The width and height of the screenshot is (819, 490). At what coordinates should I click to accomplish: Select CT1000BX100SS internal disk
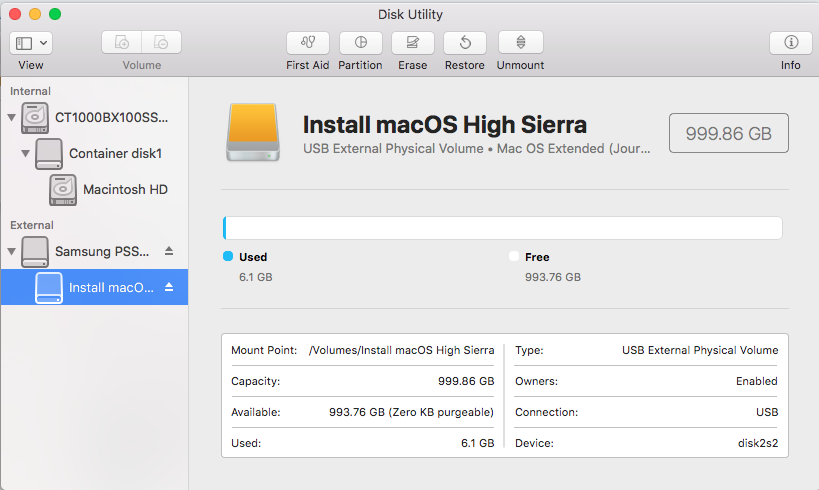click(111, 118)
